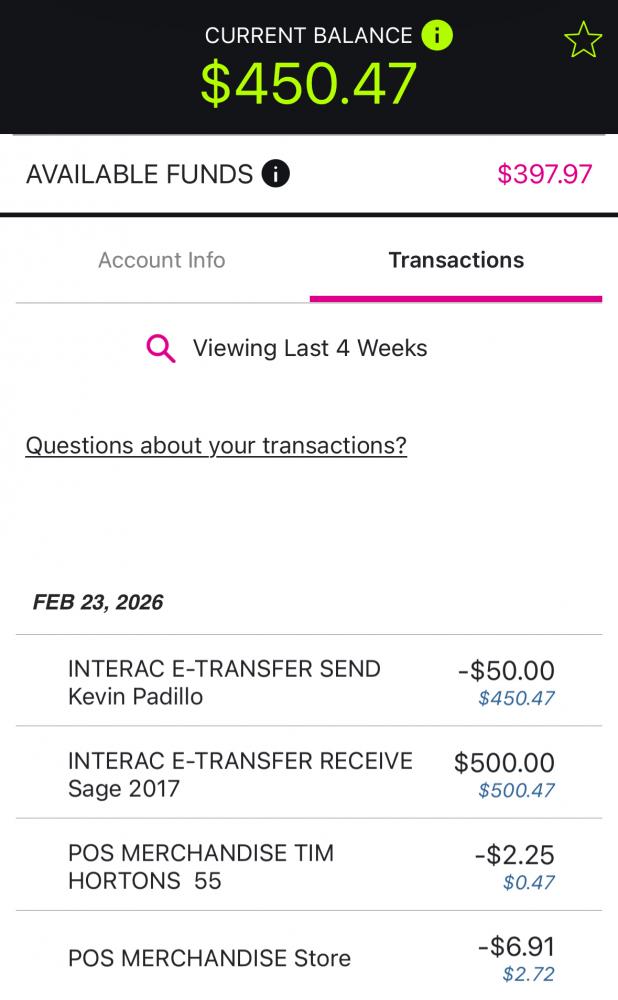618x1000 pixels.
Task: Open "Questions about your transactions?" link
Action: click(216, 445)
